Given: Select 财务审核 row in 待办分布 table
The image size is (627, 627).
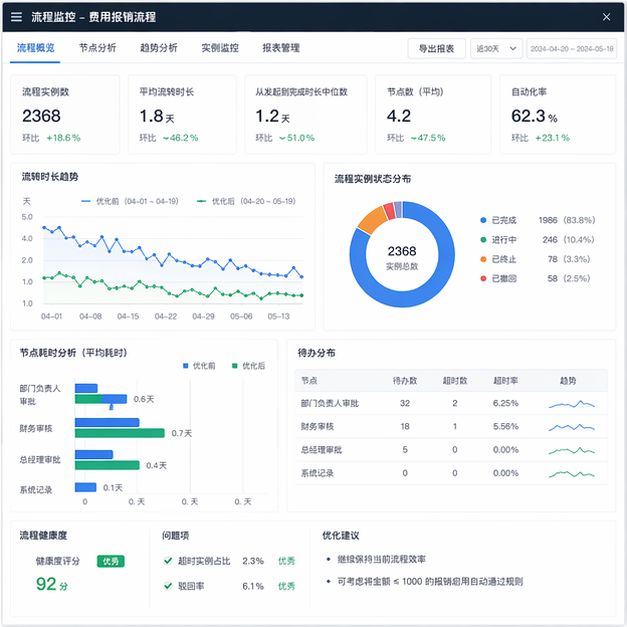Looking at the screenshot, I should [451, 427].
